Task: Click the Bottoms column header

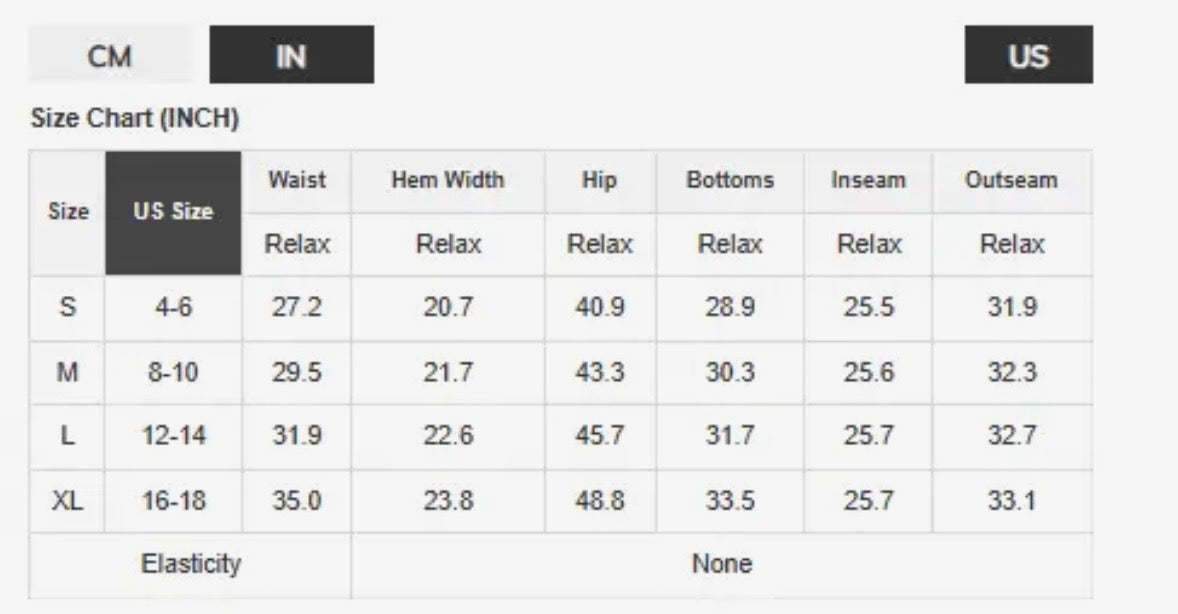Action: tap(730, 181)
